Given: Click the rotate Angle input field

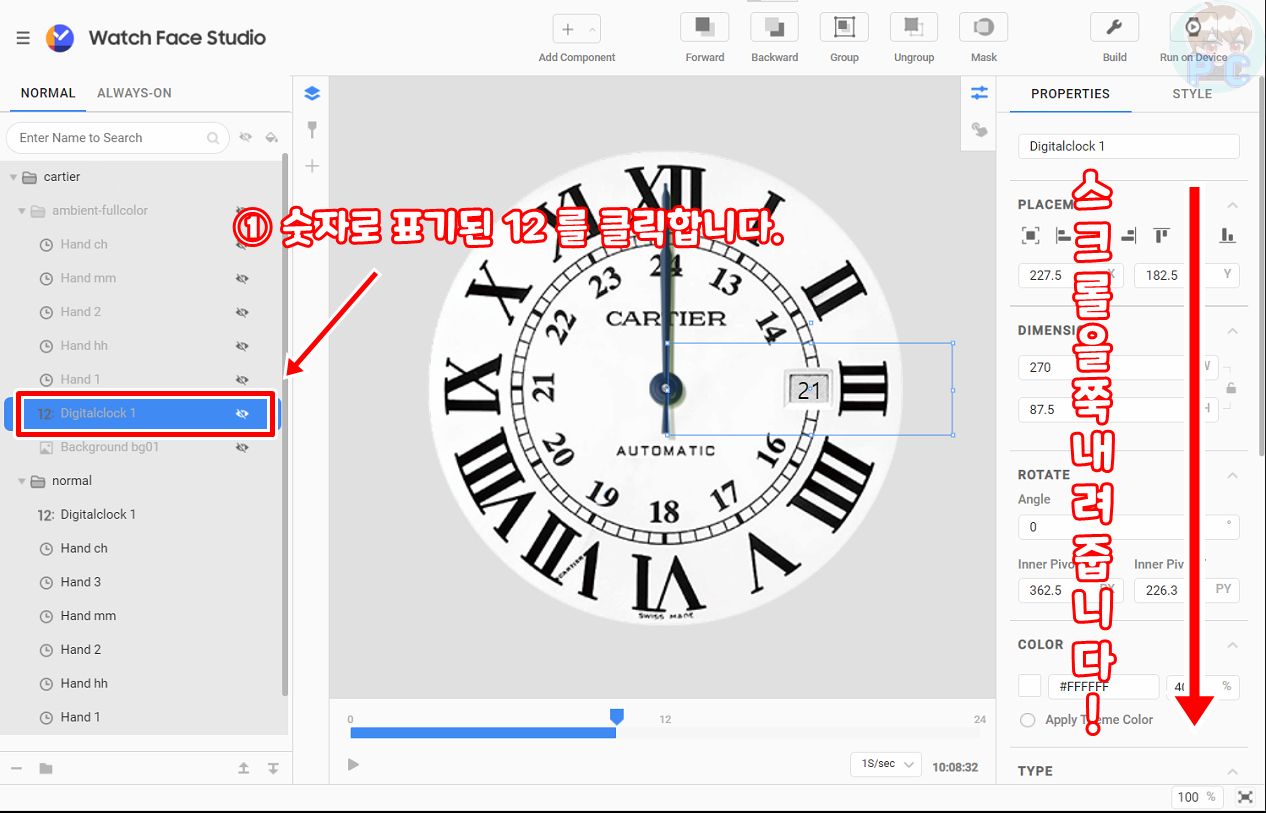Looking at the screenshot, I should coord(1129,527).
